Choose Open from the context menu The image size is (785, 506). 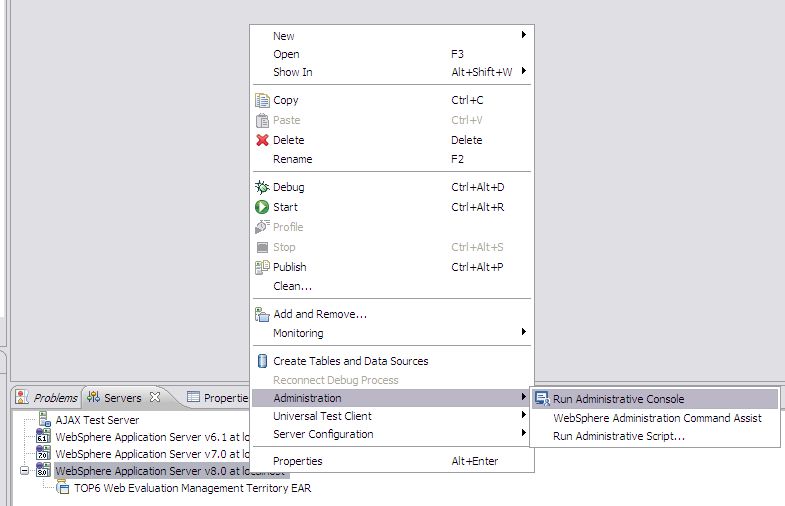click(x=393, y=54)
